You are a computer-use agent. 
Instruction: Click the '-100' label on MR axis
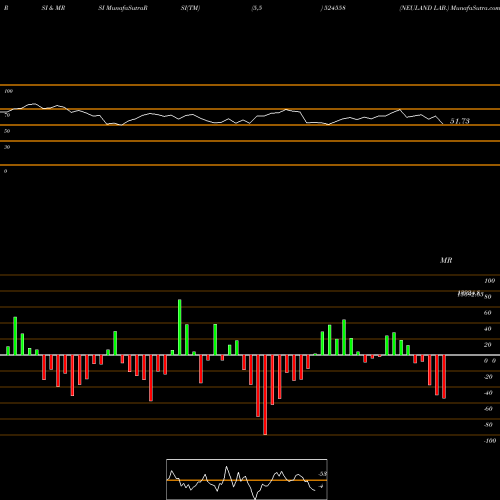point(489,441)
